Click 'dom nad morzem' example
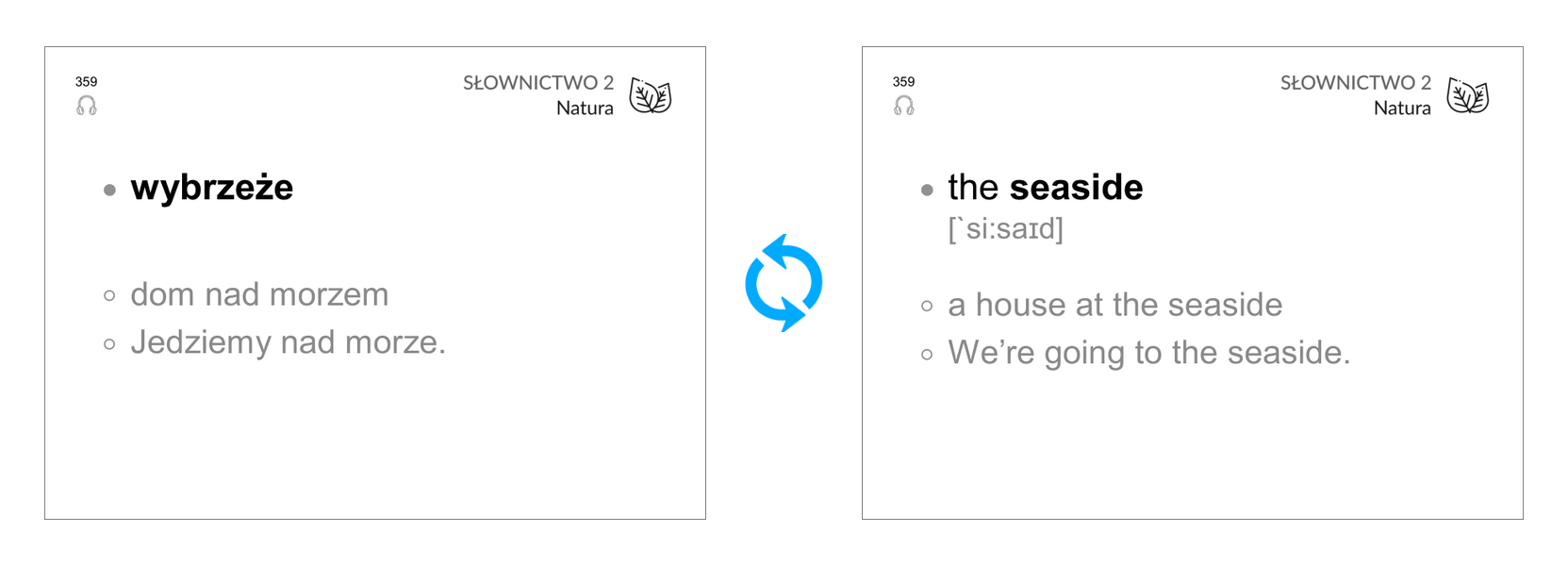This screenshot has height=566, width=1568. (x=259, y=294)
